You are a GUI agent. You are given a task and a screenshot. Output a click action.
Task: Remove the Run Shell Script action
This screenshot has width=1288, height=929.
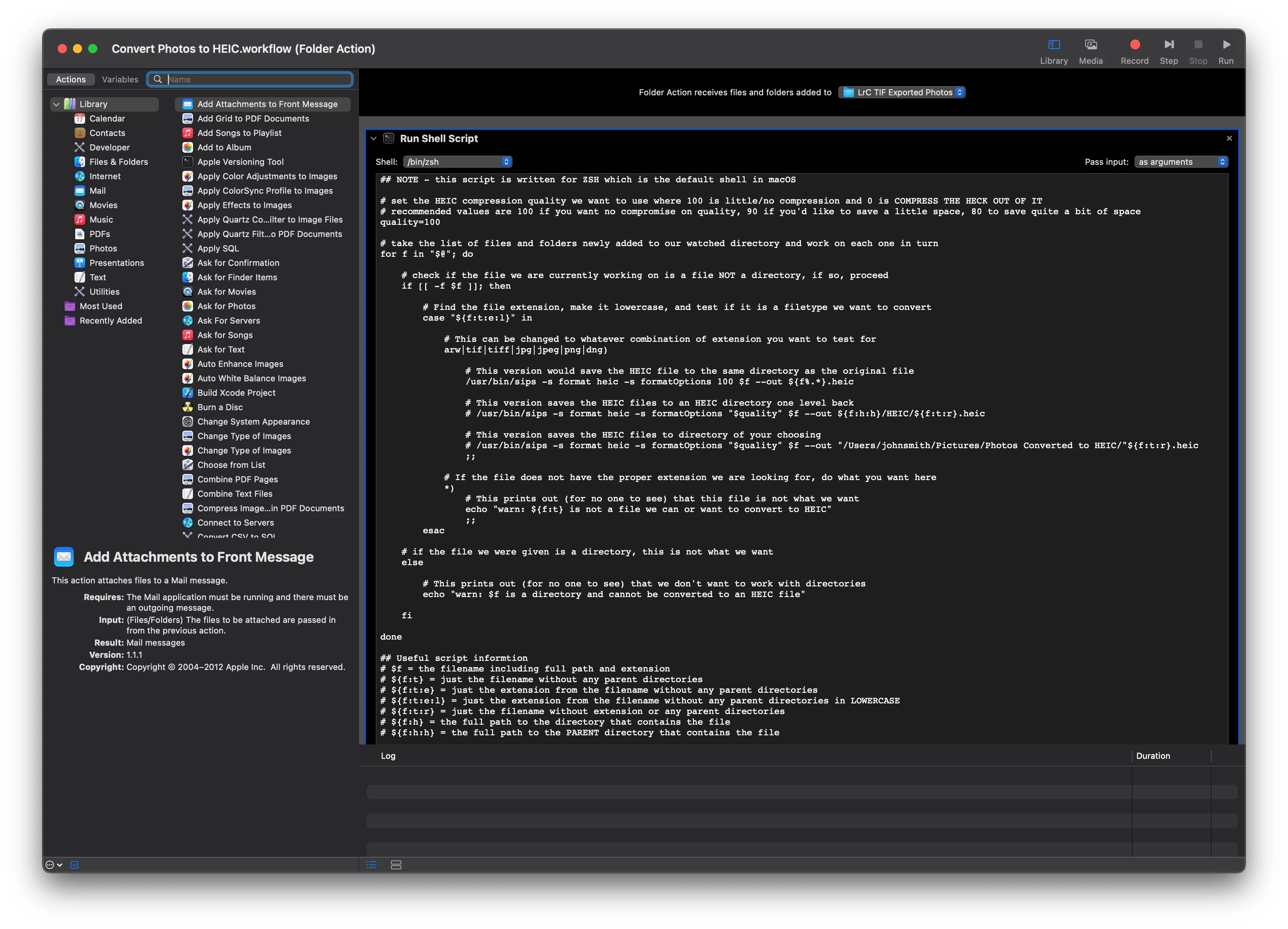(1229, 139)
